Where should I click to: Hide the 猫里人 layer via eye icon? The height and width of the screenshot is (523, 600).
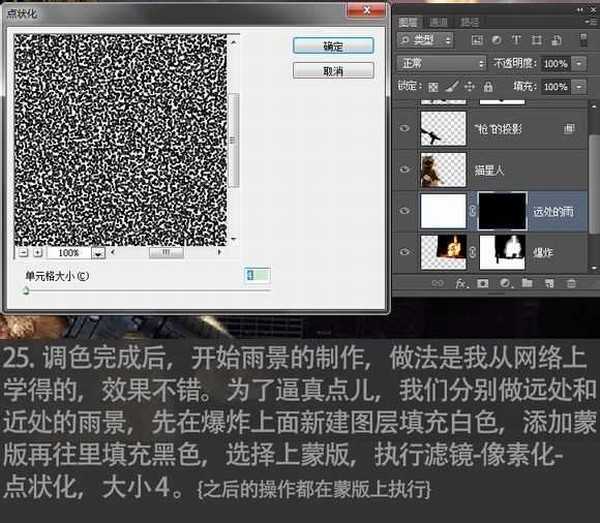405,170
